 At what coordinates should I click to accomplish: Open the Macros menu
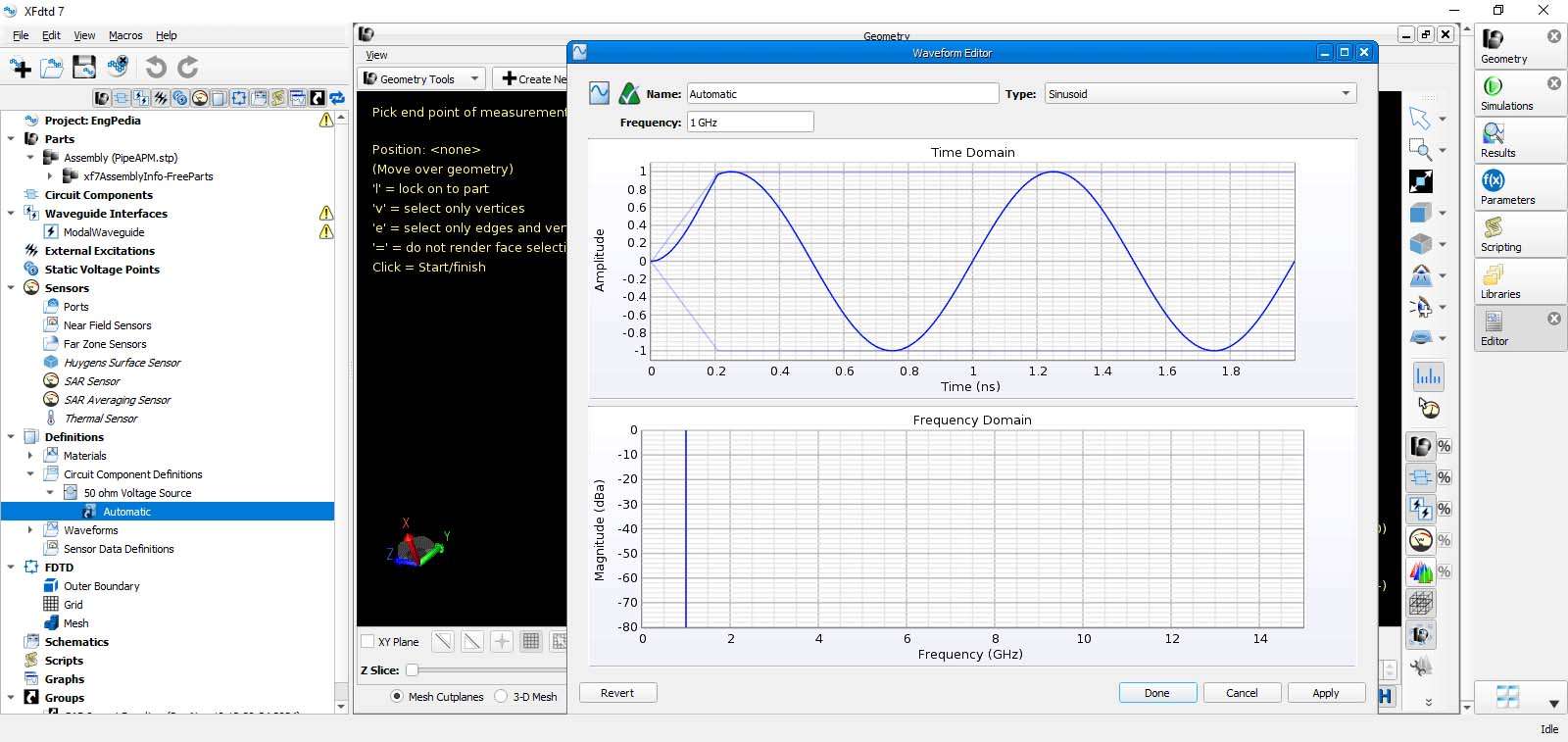(125, 35)
